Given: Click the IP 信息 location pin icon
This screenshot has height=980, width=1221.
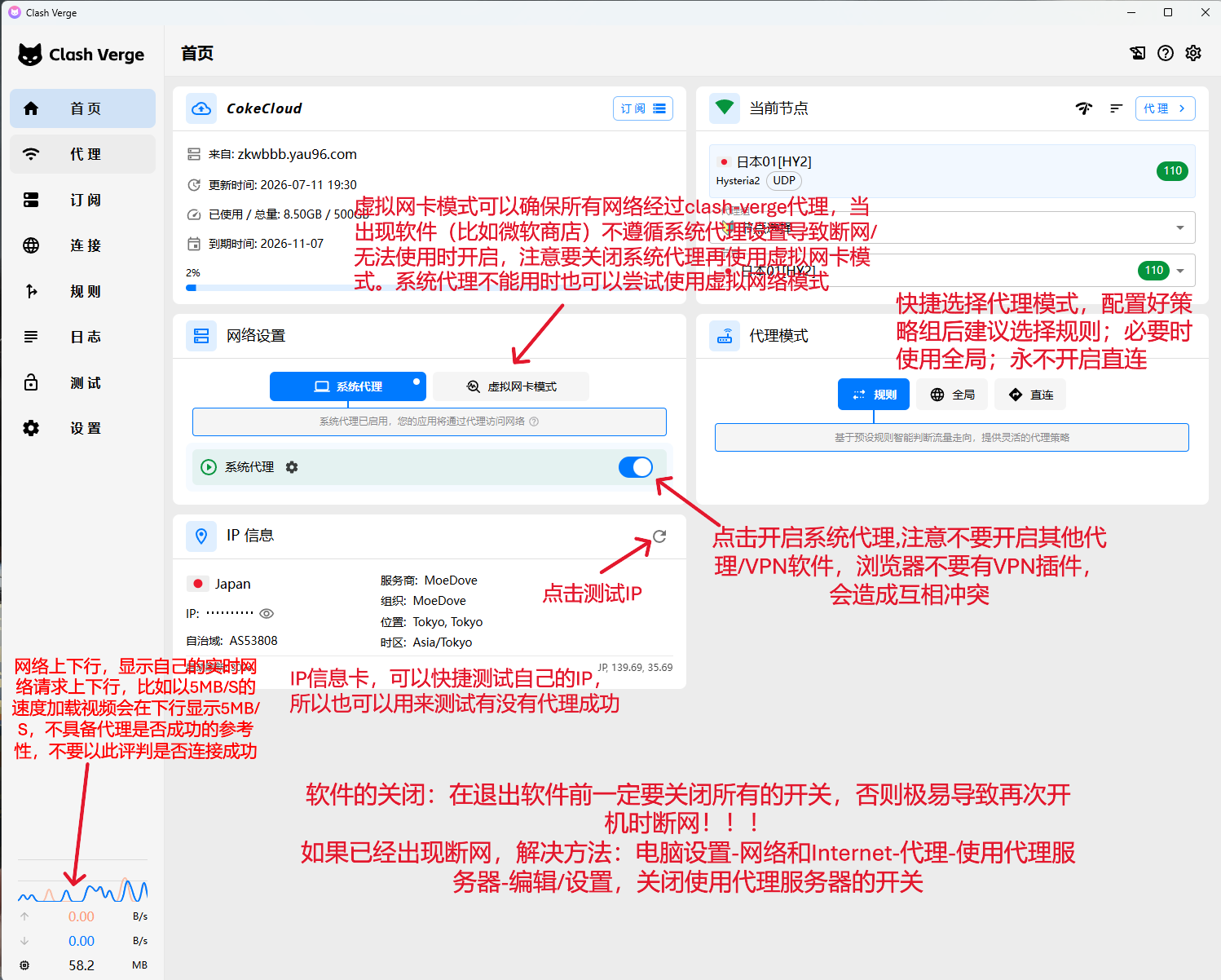Looking at the screenshot, I should pyautogui.click(x=201, y=536).
